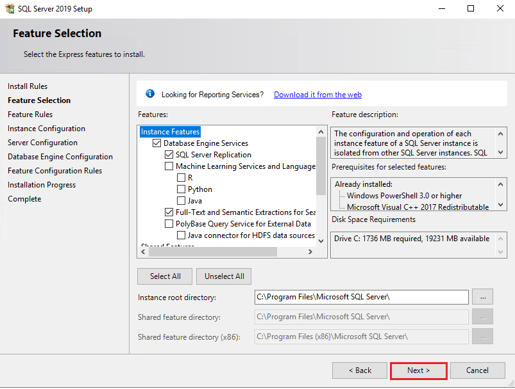Click the Select All button
Screen dimensions: 515x389
pyautogui.click(x=165, y=276)
